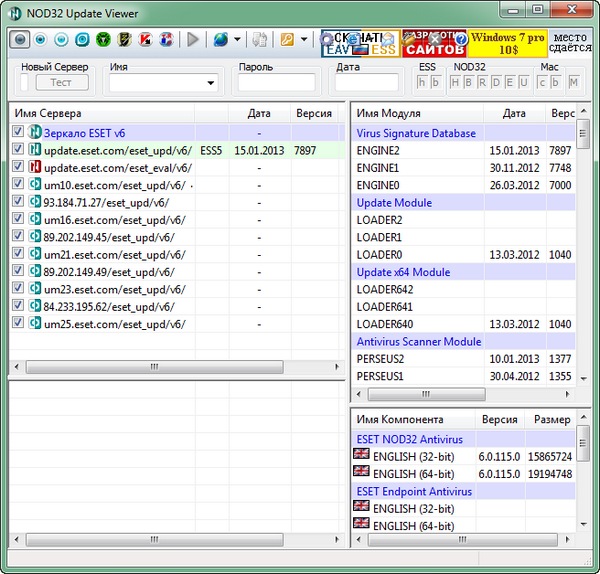Viewport: 600px width, 574px height.
Task: Click the green Dr.Web spider toolbar icon
Action: coord(103,40)
